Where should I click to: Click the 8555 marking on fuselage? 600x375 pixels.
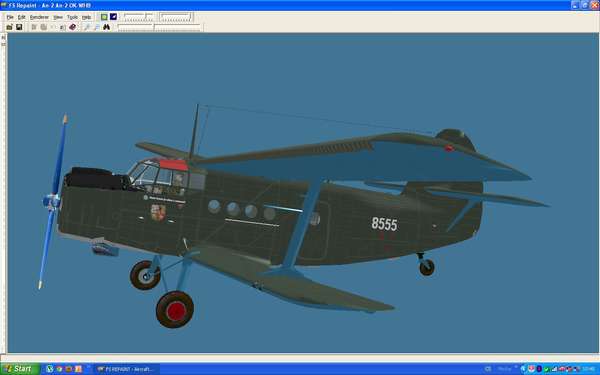tap(384, 224)
